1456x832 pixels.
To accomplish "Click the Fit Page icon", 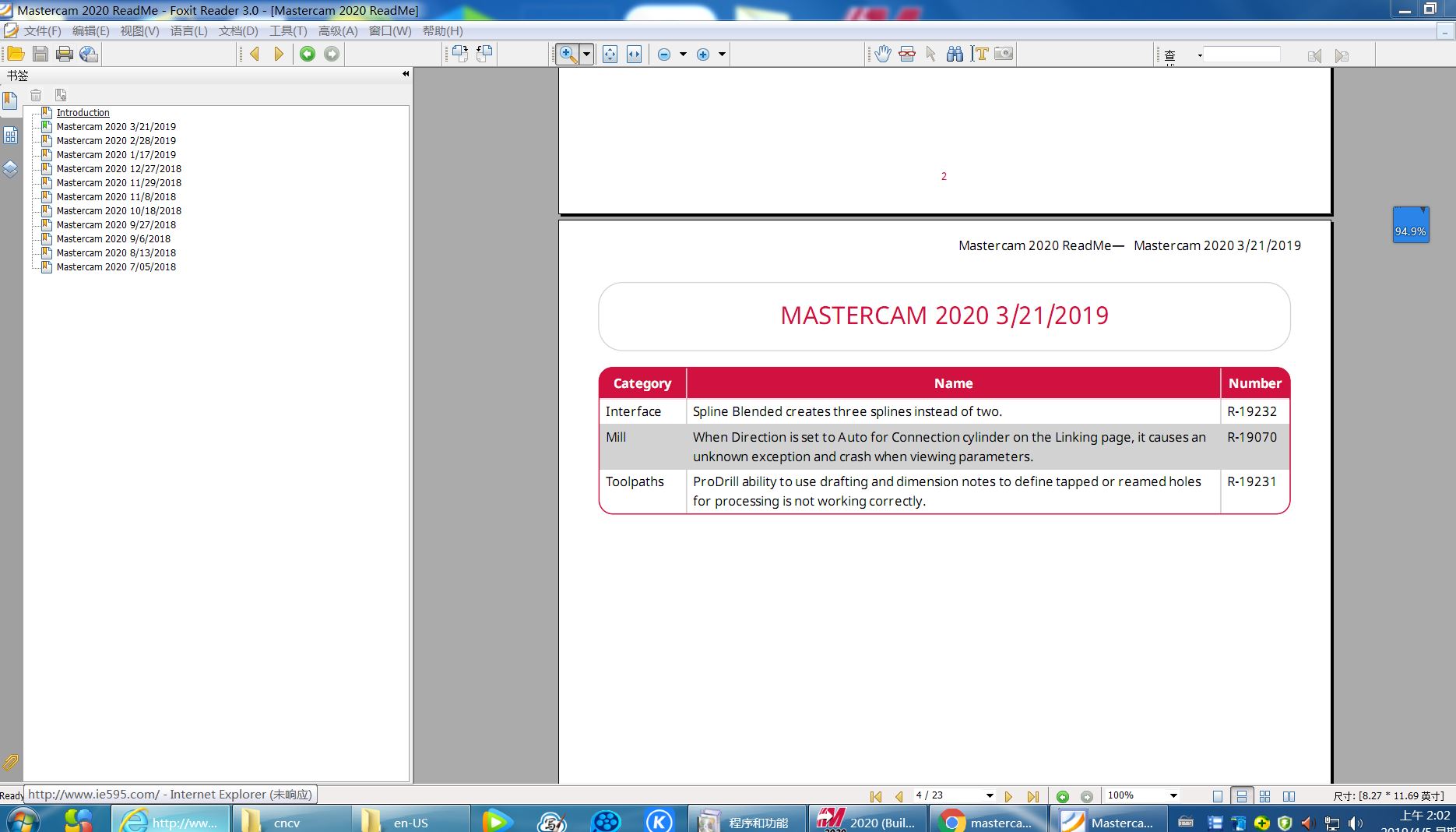I will pyautogui.click(x=610, y=54).
